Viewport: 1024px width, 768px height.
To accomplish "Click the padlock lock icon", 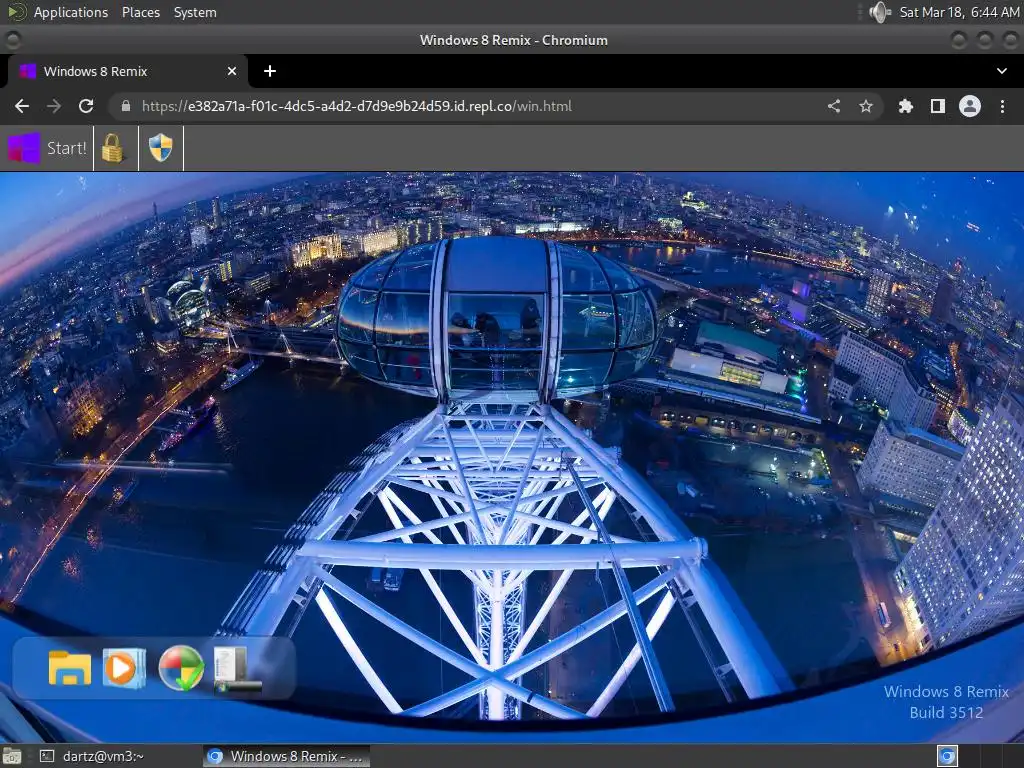I will [x=113, y=148].
